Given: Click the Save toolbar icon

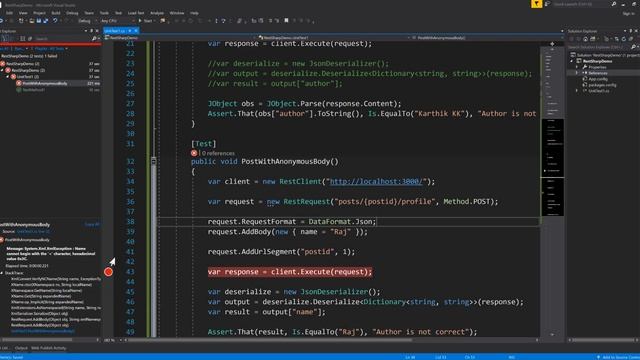Looking at the screenshot, I should pyautogui.click(x=38, y=21).
